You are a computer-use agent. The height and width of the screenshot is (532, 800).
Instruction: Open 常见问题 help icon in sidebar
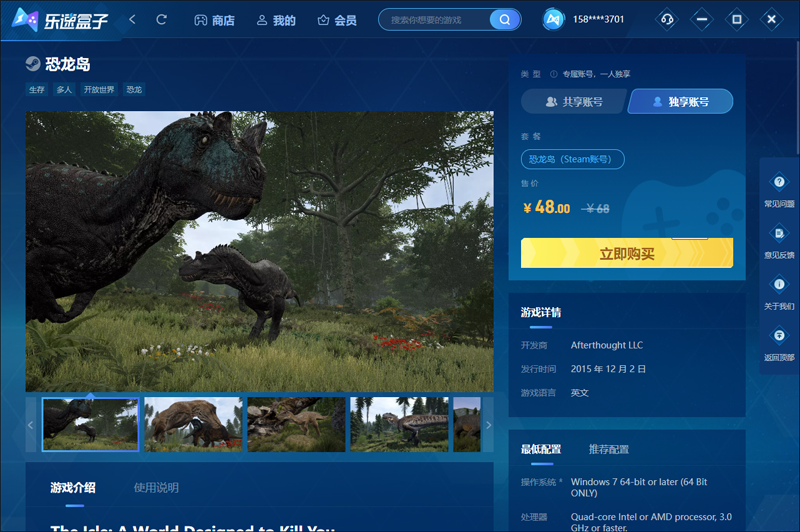pos(779,183)
